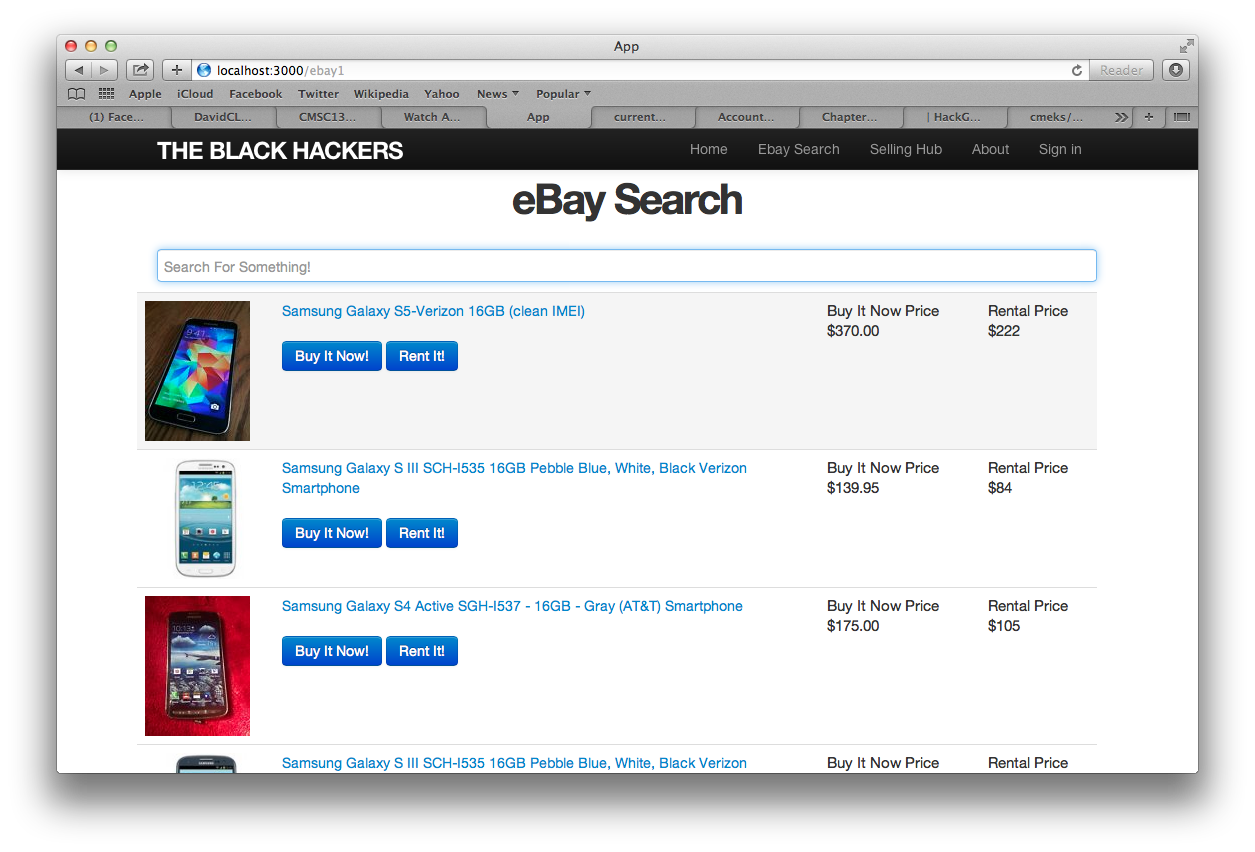The height and width of the screenshot is (852, 1255).
Task: Click the plus add-bookmark button beside address bar
Action: 176,70
